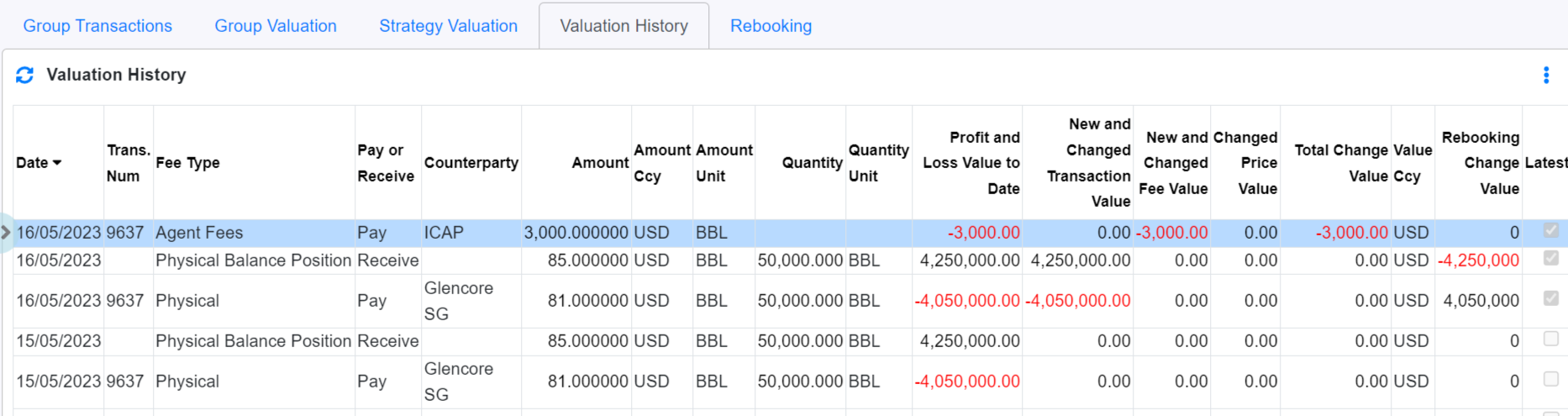Sort by the Date column arrow
This screenshot has height=416, width=1568.
coord(57,162)
